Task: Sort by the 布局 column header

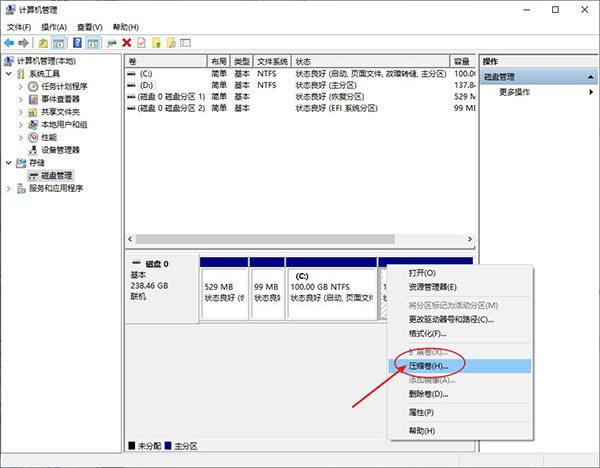Action: click(219, 62)
